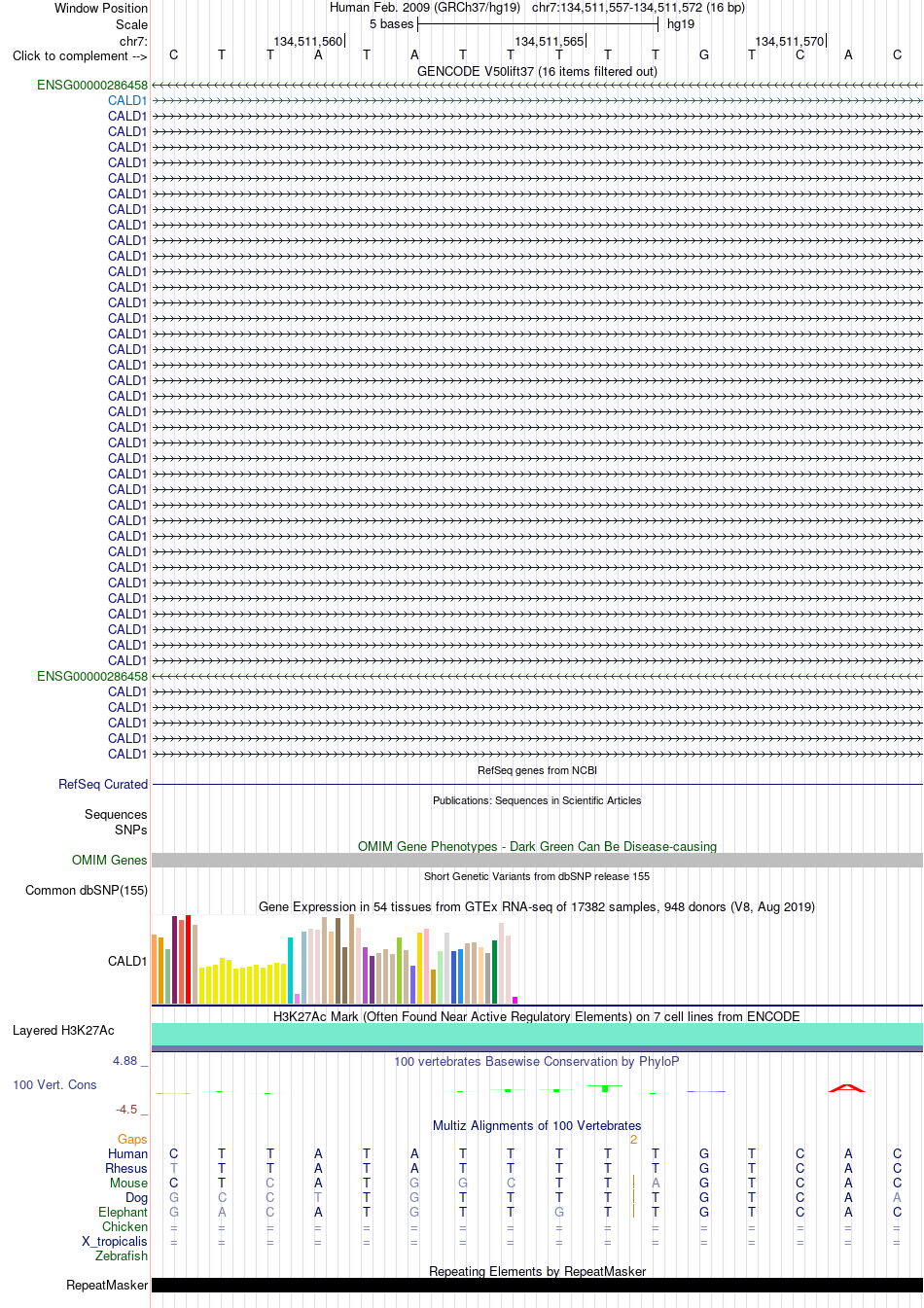Open the RefSeq Curated track label
The height and width of the screenshot is (1308, 924).
[x=103, y=784]
